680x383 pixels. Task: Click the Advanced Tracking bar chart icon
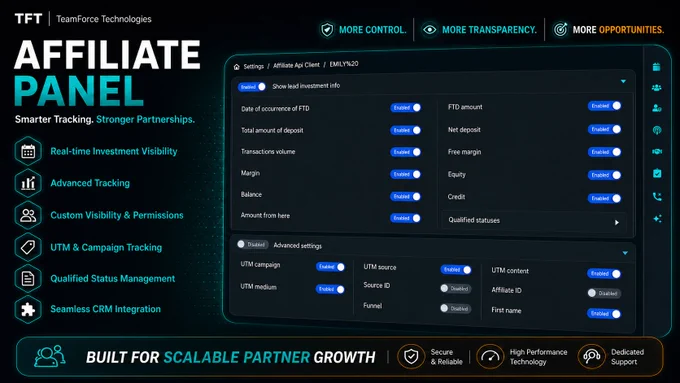(28, 183)
